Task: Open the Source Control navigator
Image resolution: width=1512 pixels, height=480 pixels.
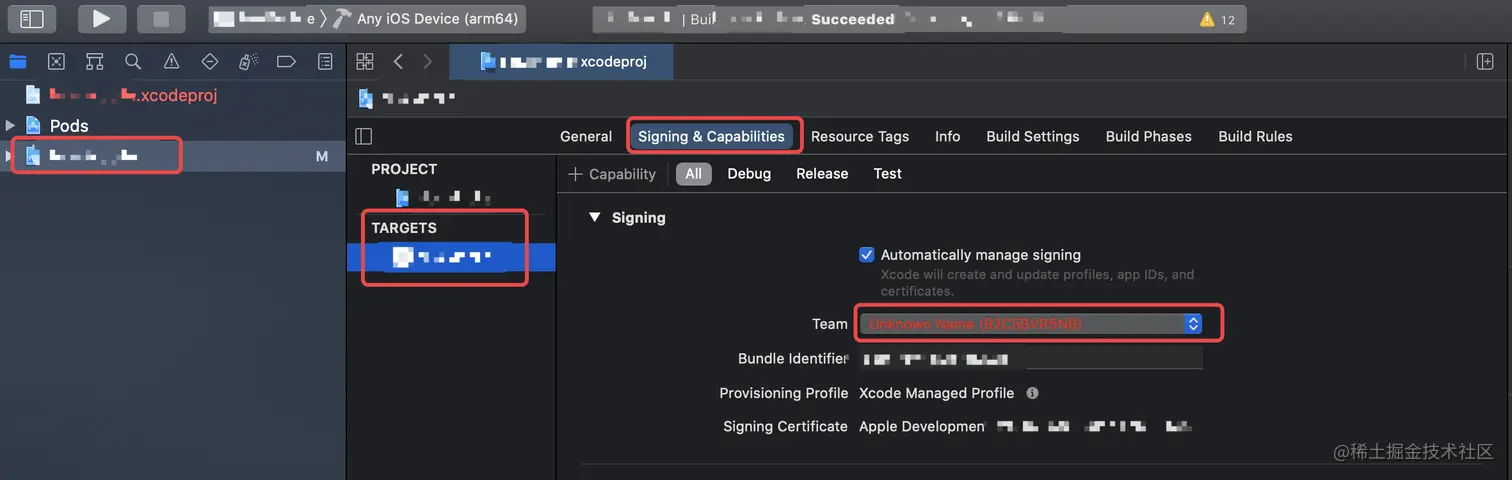Action: (56, 62)
